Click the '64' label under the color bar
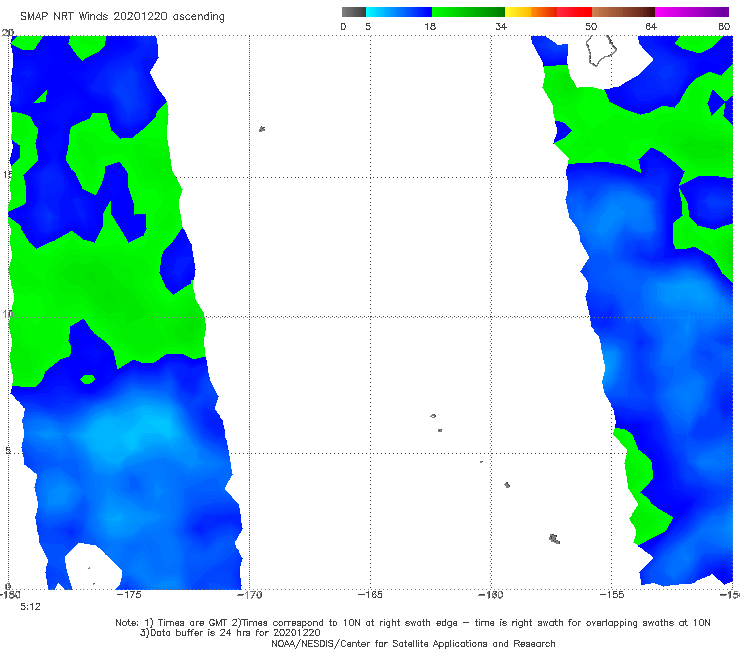Screen dimensions: 740x650 coord(651,27)
